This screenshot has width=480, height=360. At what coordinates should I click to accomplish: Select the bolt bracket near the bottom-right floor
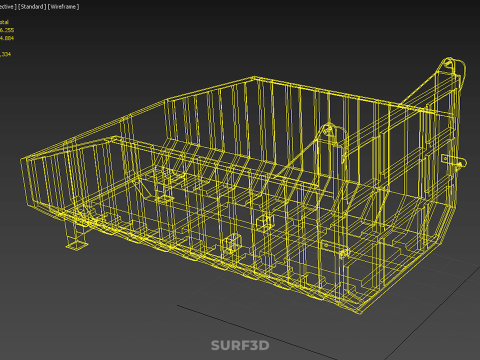[x=343, y=253]
